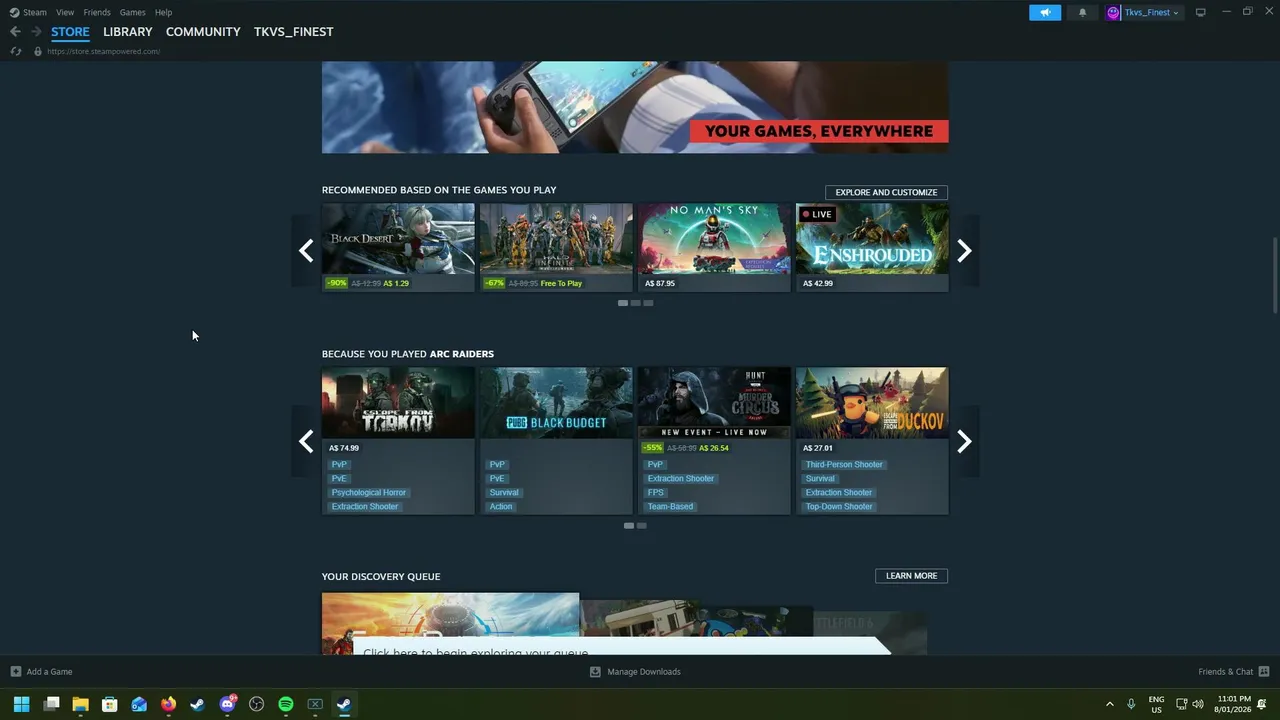
Task: Click the Psychological Horror tag
Action: [x=369, y=492]
